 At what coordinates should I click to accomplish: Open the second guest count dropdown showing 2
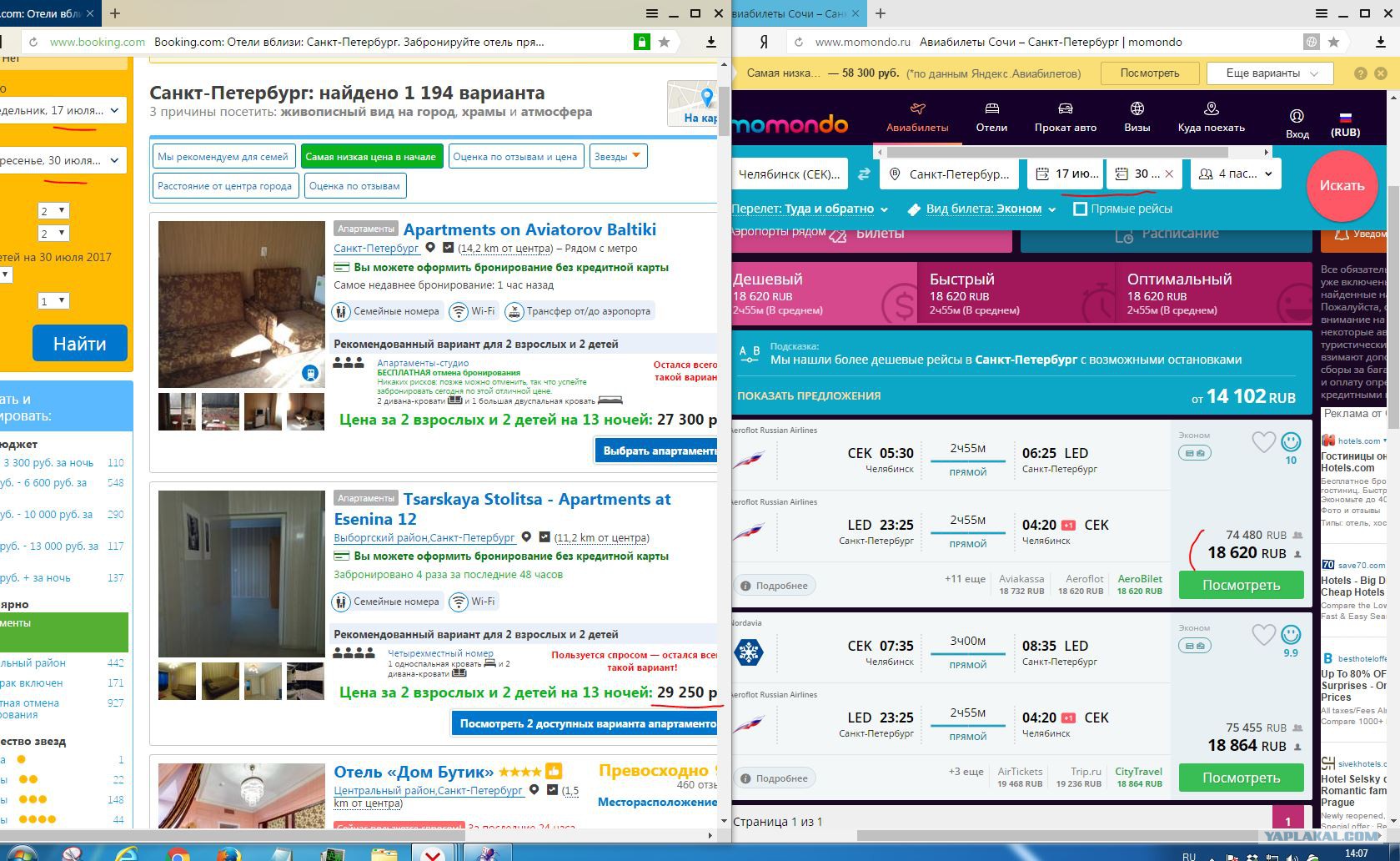click(x=53, y=234)
